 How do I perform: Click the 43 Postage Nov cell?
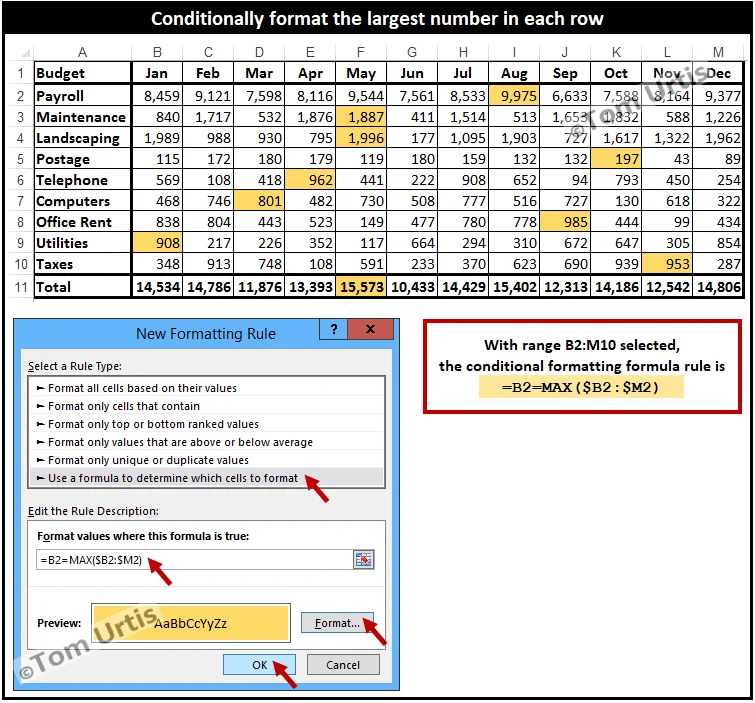[667, 159]
